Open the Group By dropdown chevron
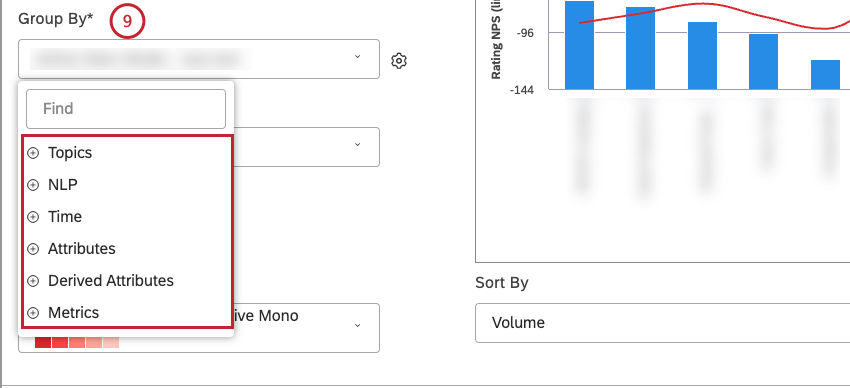Viewport: 850px width, 388px height. 357,56
